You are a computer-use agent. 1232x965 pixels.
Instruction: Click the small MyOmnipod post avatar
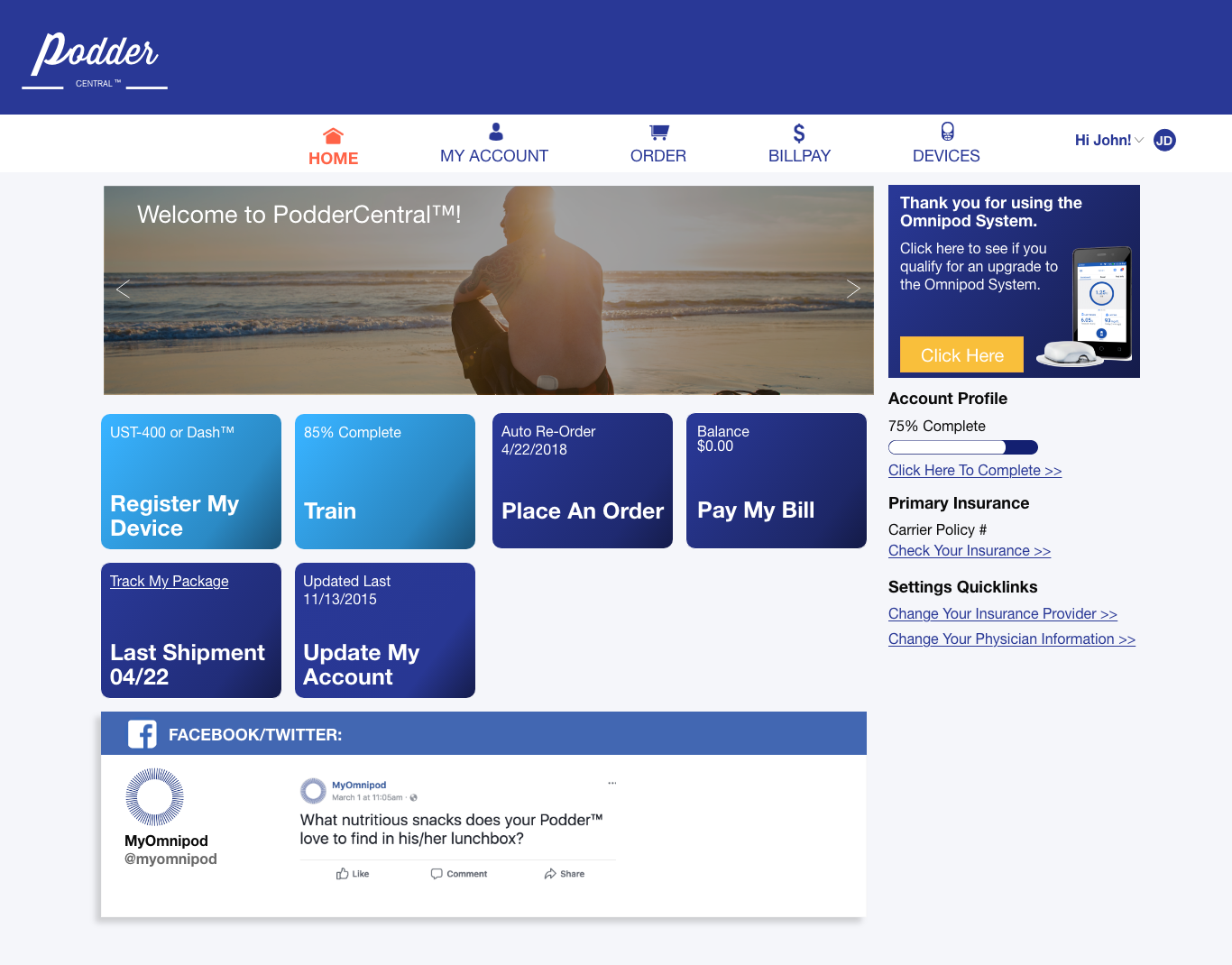point(313,791)
